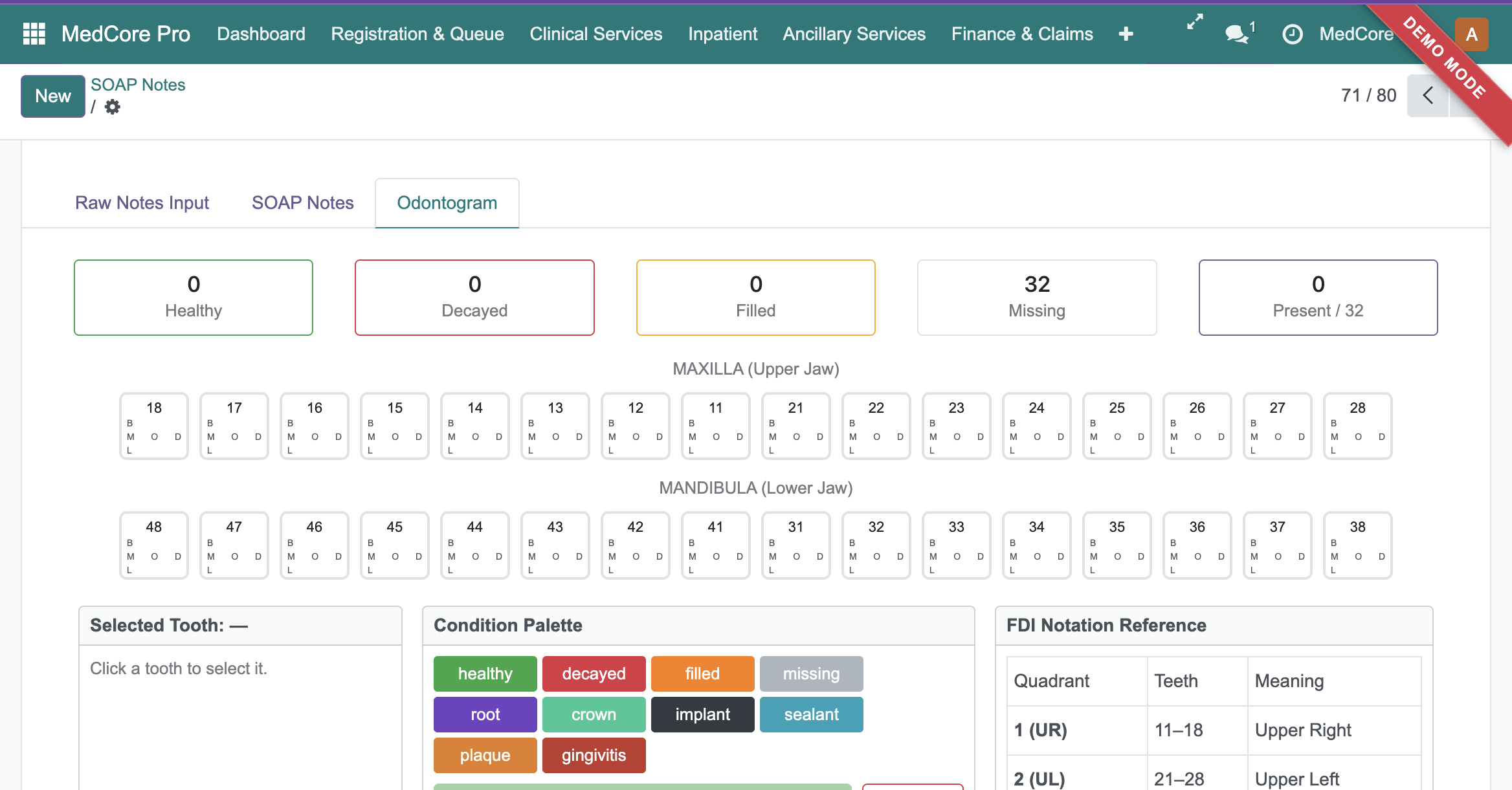Open the Inpatient menu
The height and width of the screenshot is (790, 1512).
click(722, 34)
